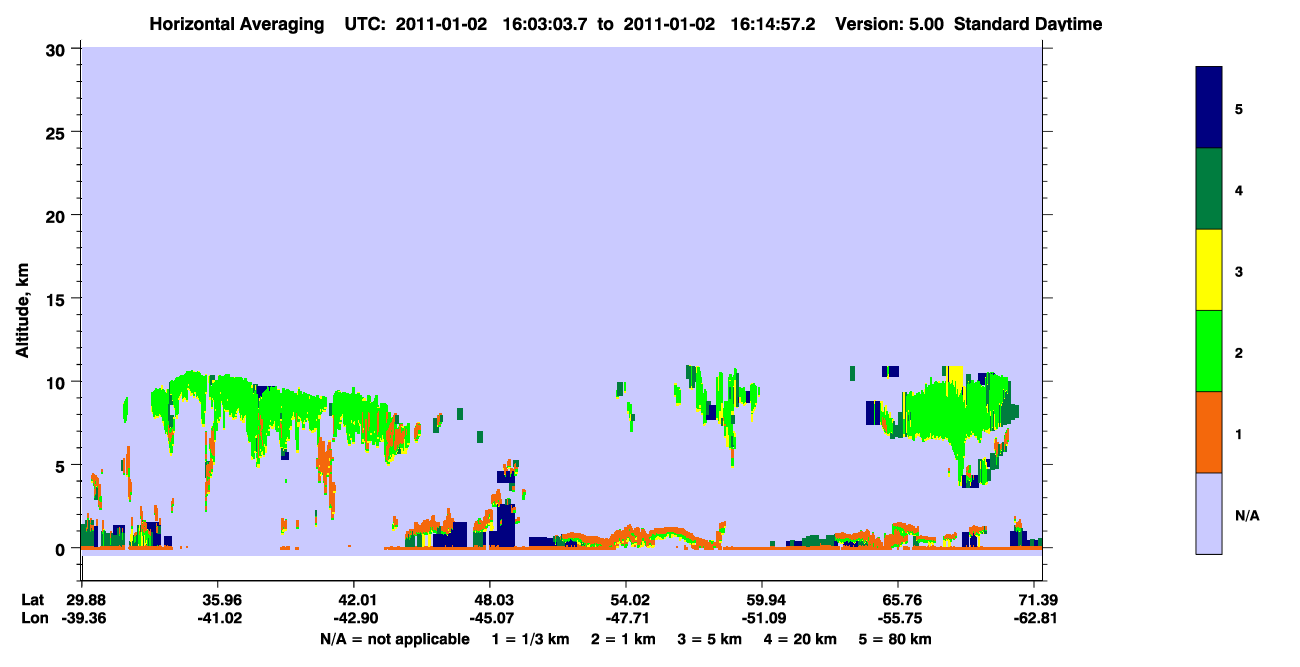Click the colorbar label '3'

(1239, 270)
